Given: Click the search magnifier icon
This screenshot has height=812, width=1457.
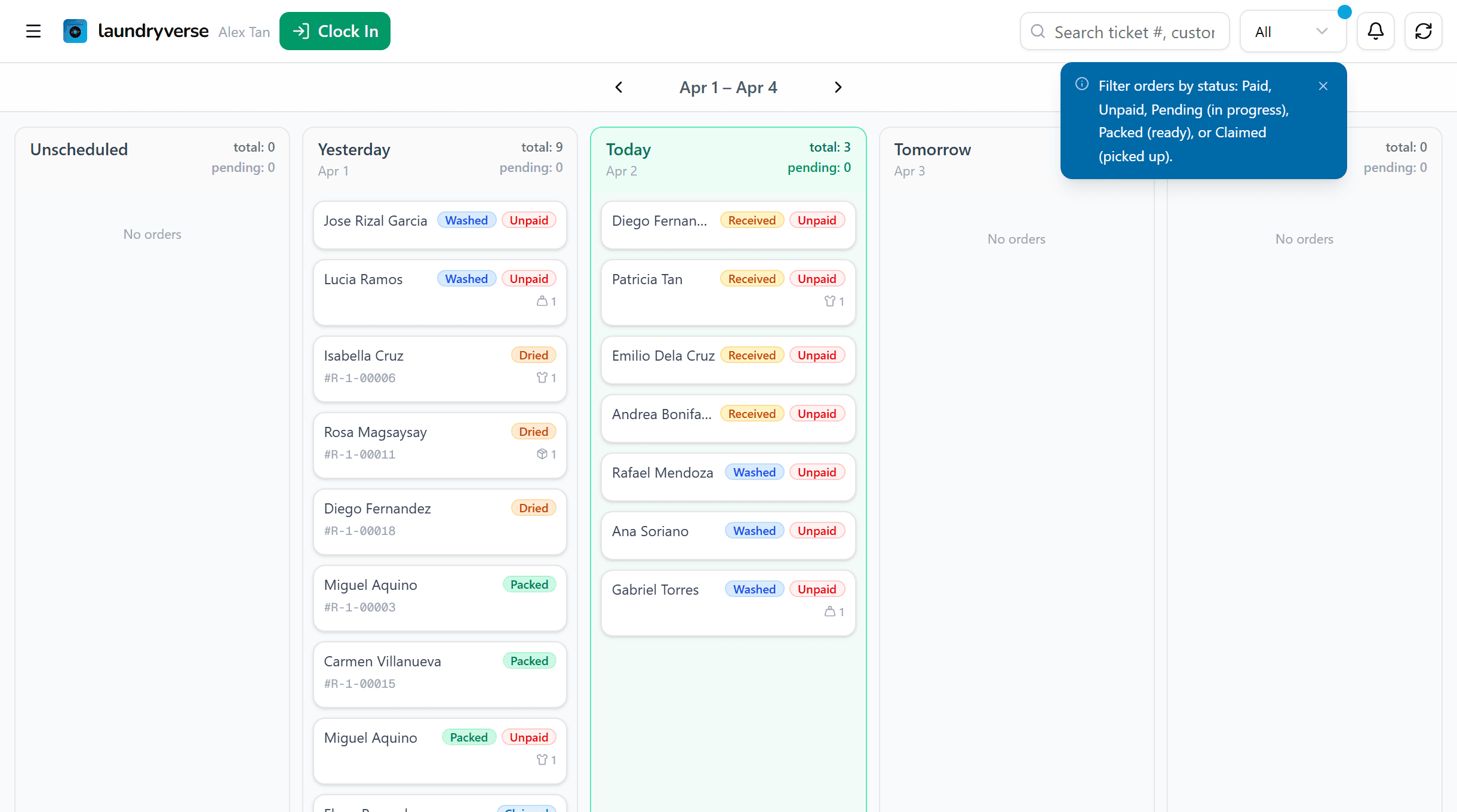Looking at the screenshot, I should pos(1037,31).
